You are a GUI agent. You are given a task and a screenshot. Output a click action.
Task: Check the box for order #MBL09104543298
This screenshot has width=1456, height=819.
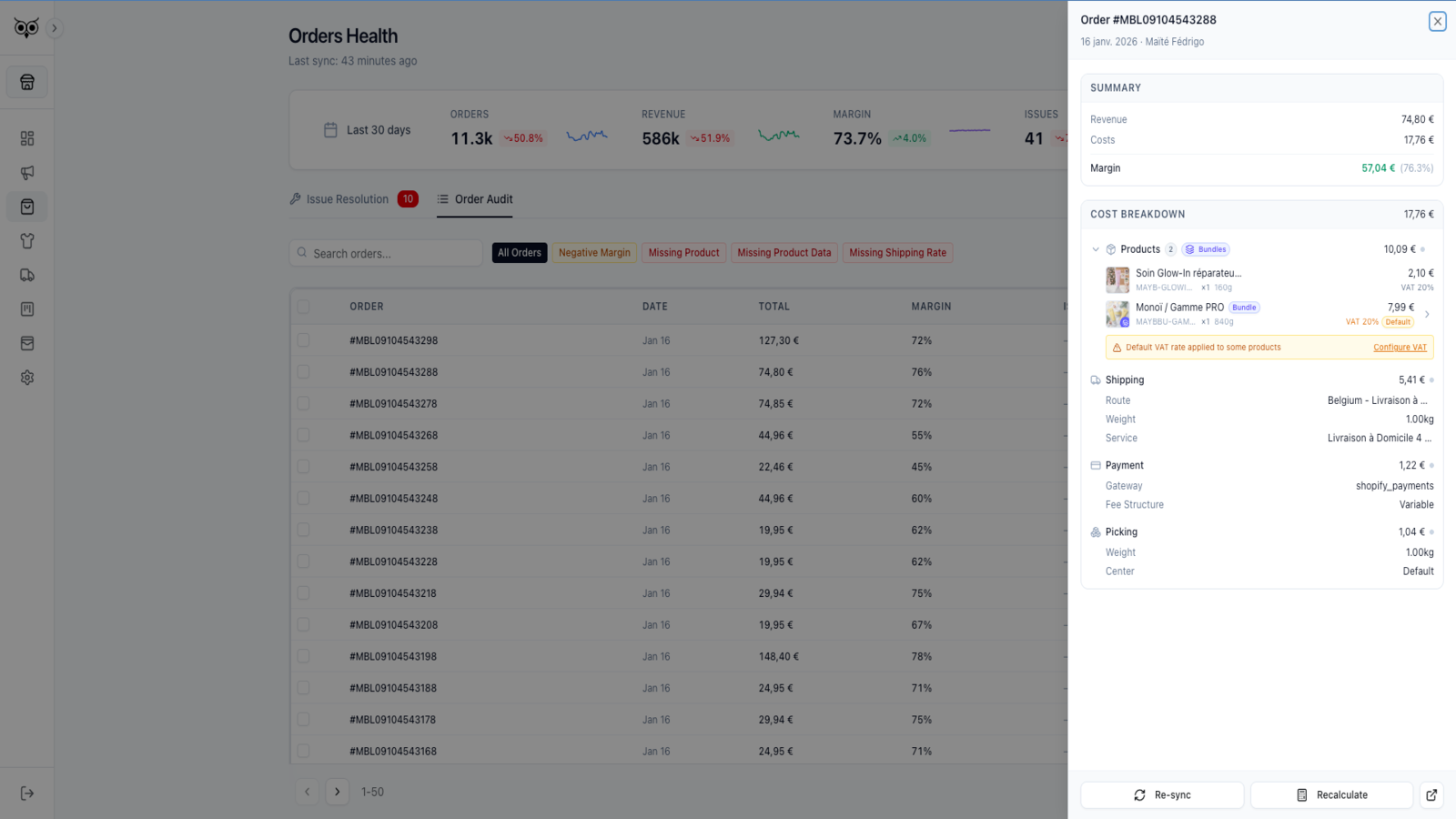point(303,340)
